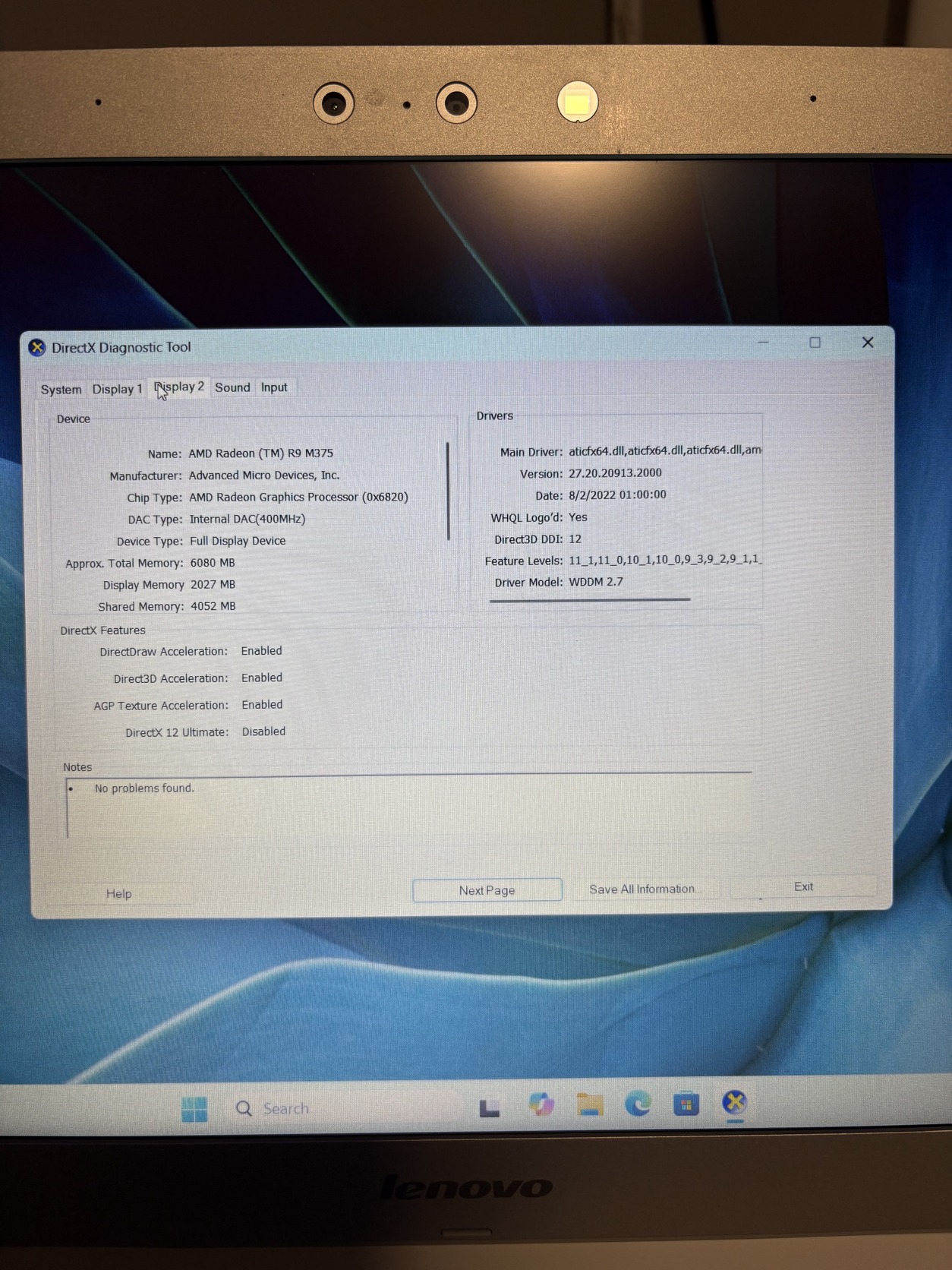952x1270 pixels.
Task: Click main driver value aticfx64.dll
Action: point(665,450)
